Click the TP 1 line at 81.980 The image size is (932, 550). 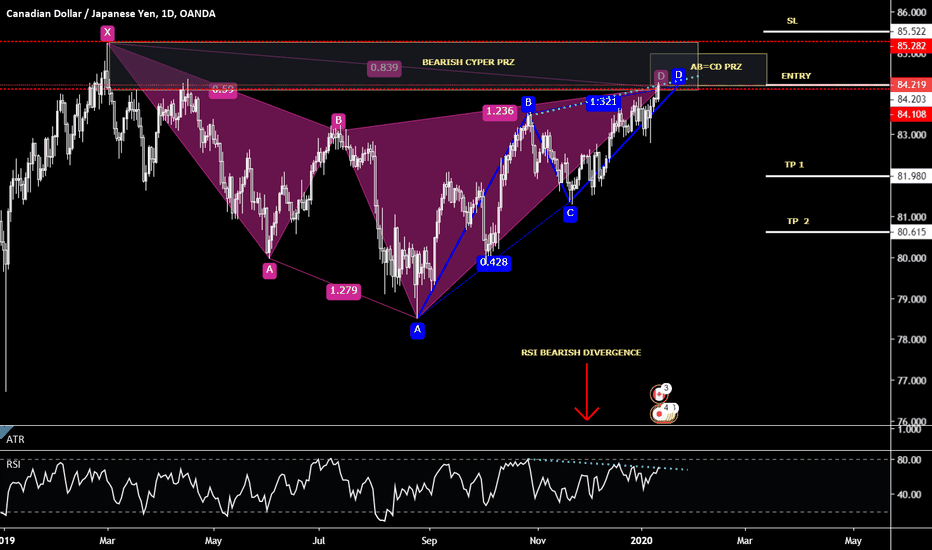coord(825,176)
